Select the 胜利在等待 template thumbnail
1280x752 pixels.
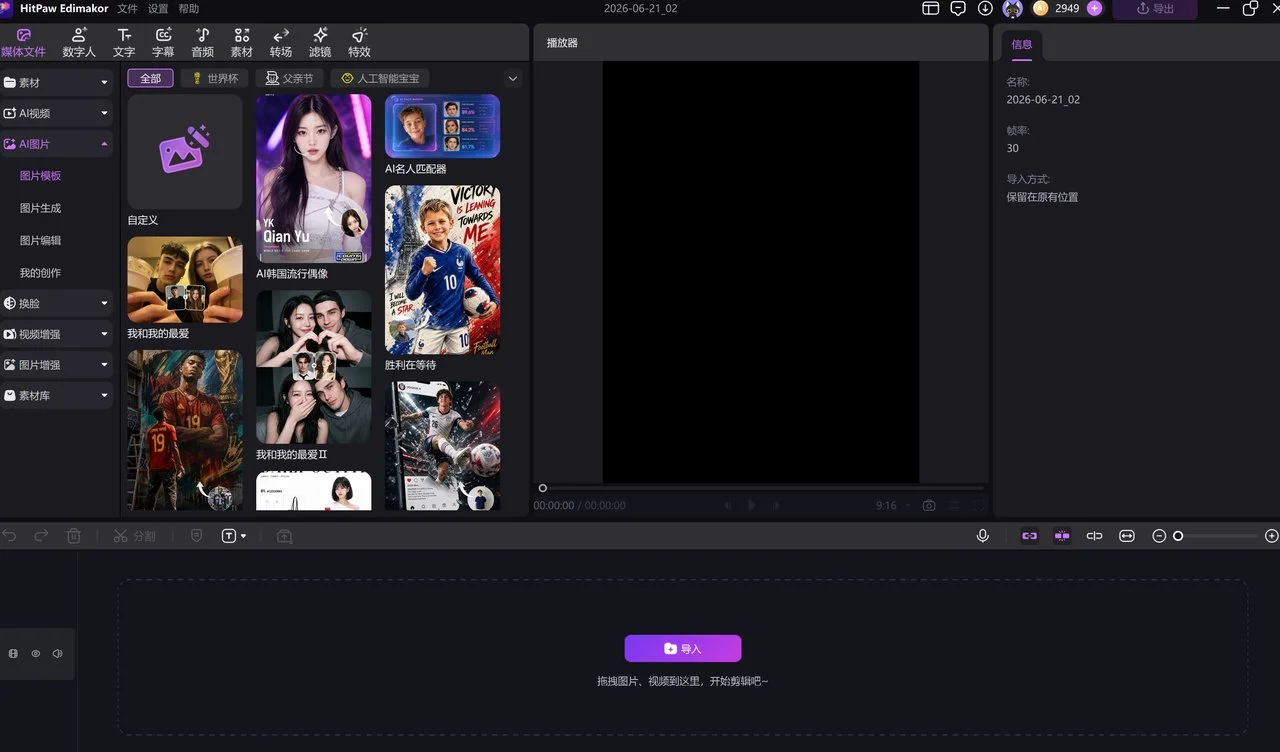[x=443, y=270]
